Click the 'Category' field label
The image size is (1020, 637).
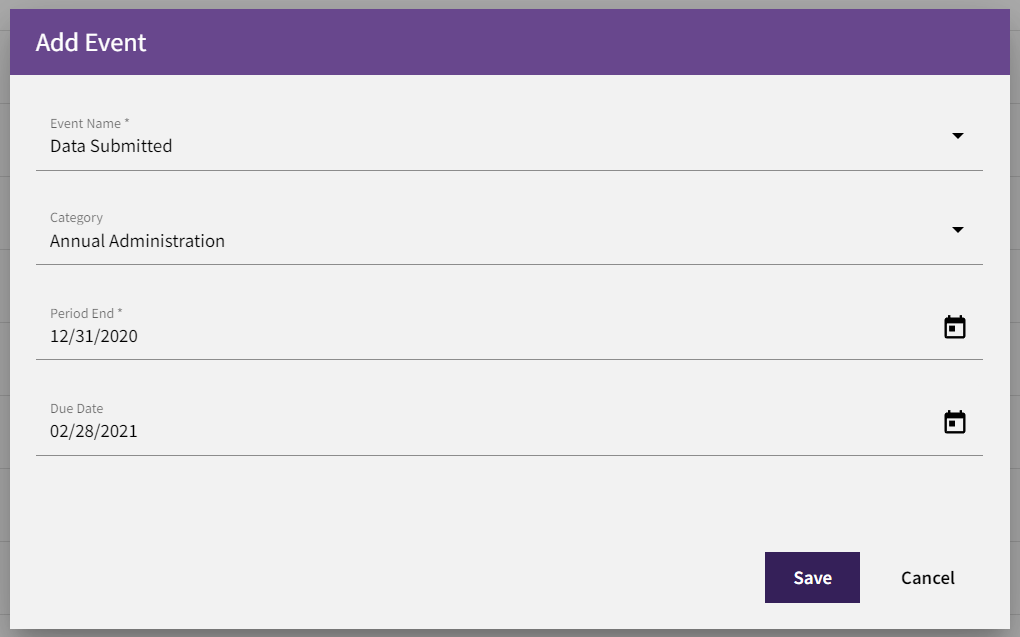pyautogui.click(x=76, y=217)
